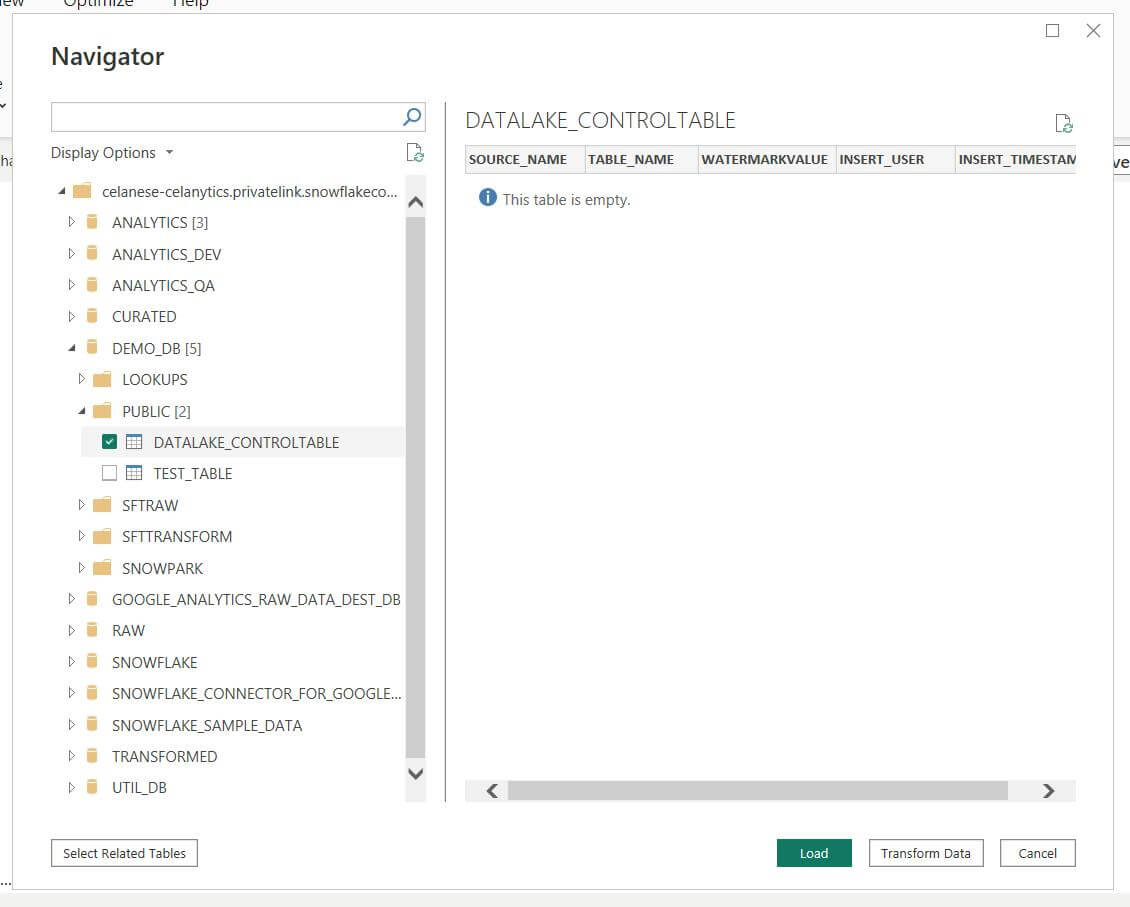Click the SNOWPARK folder icon
The height and width of the screenshot is (907, 1130).
coord(102,568)
